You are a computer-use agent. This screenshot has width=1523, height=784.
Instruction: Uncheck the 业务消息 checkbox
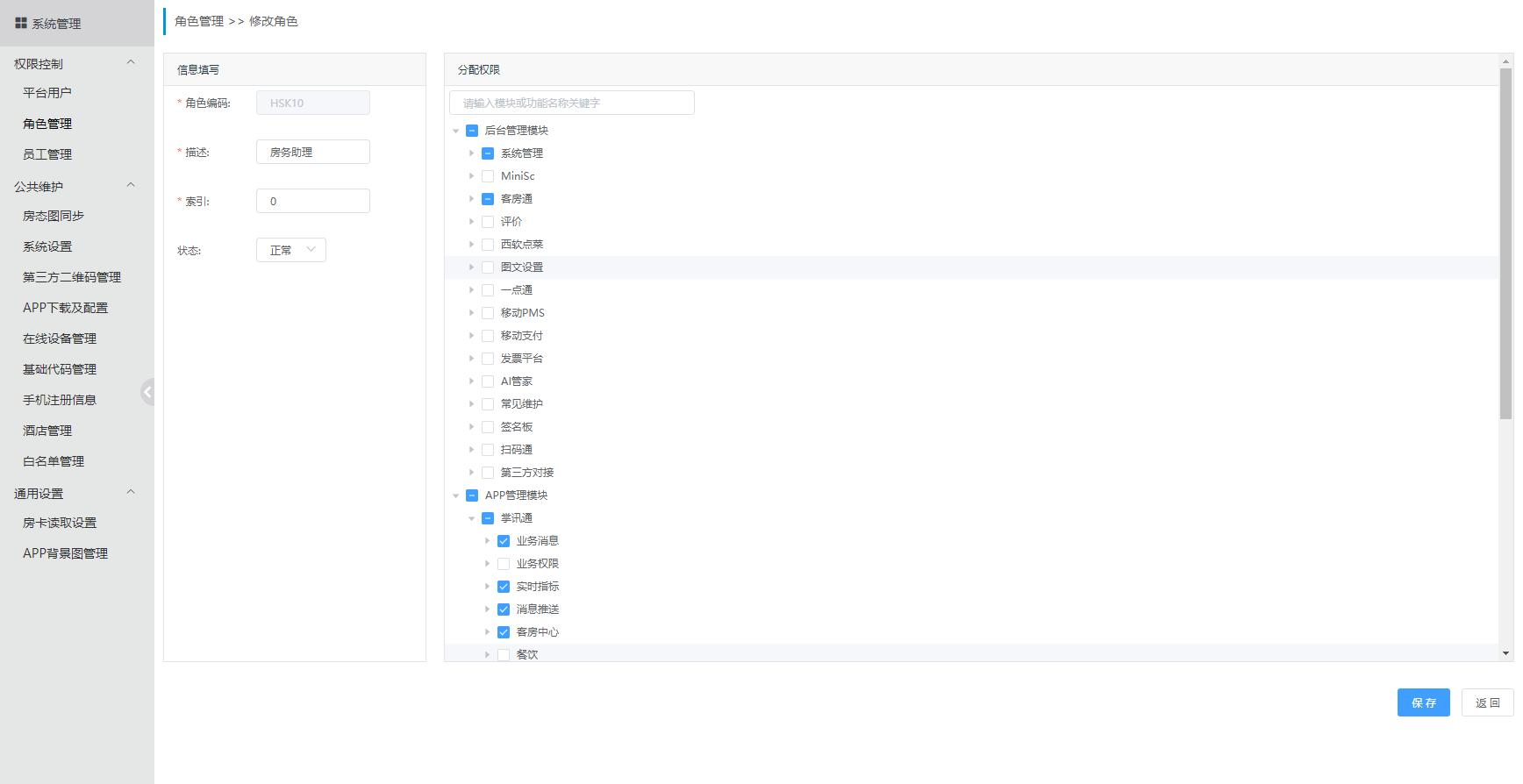coord(504,541)
